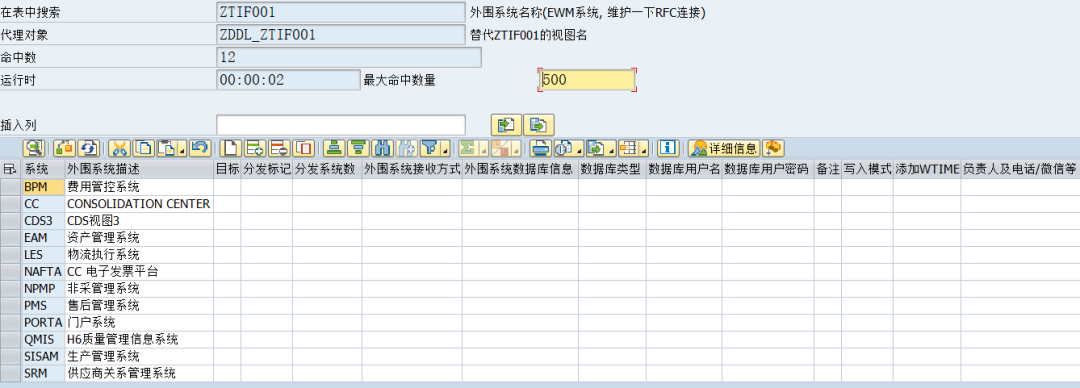The height and width of the screenshot is (388, 1080).
Task: Click the 数据库类型 column header
Action: point(612,169)
